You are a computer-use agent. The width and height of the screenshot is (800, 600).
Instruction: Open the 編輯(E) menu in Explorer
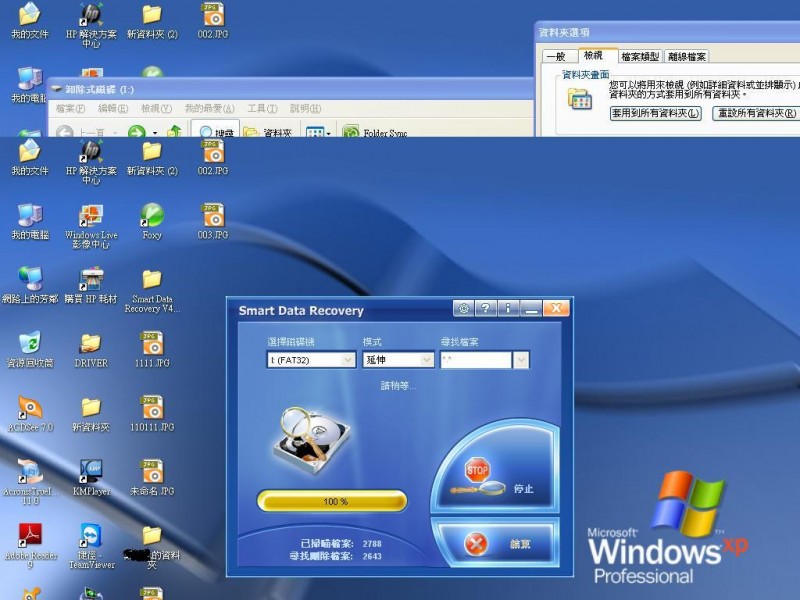pyautogui.click(x=113, y=108)
